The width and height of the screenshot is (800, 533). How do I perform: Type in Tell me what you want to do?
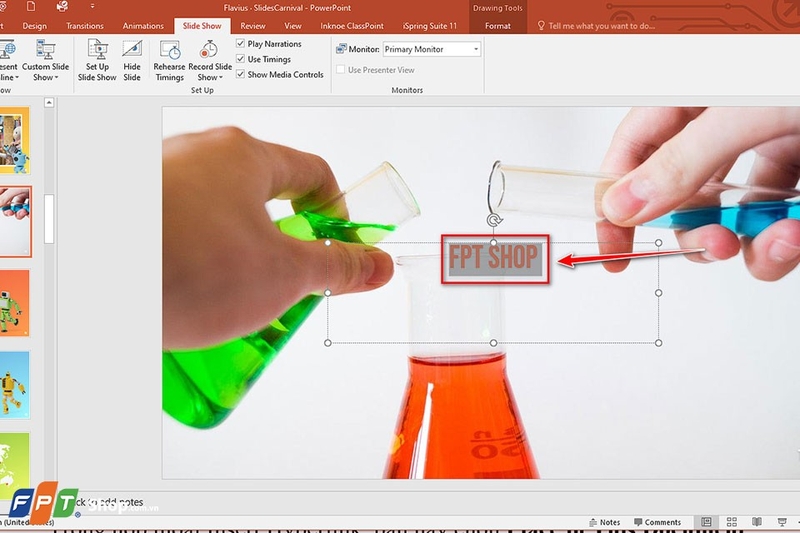(602, 26)
